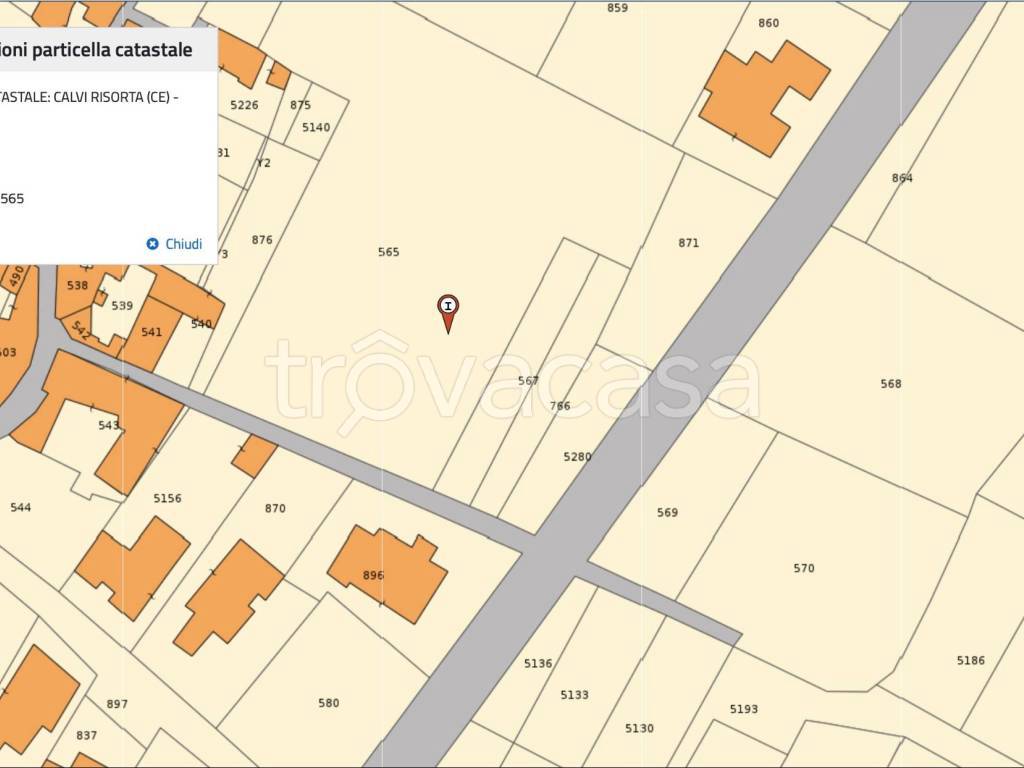Click the popup title 'particella catastale'
Screen dimensions: 1024x768
(97, 50)
